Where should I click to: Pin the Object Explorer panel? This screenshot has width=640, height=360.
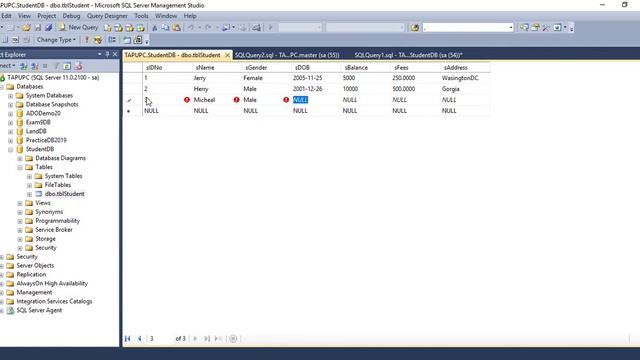pos(107,54)
